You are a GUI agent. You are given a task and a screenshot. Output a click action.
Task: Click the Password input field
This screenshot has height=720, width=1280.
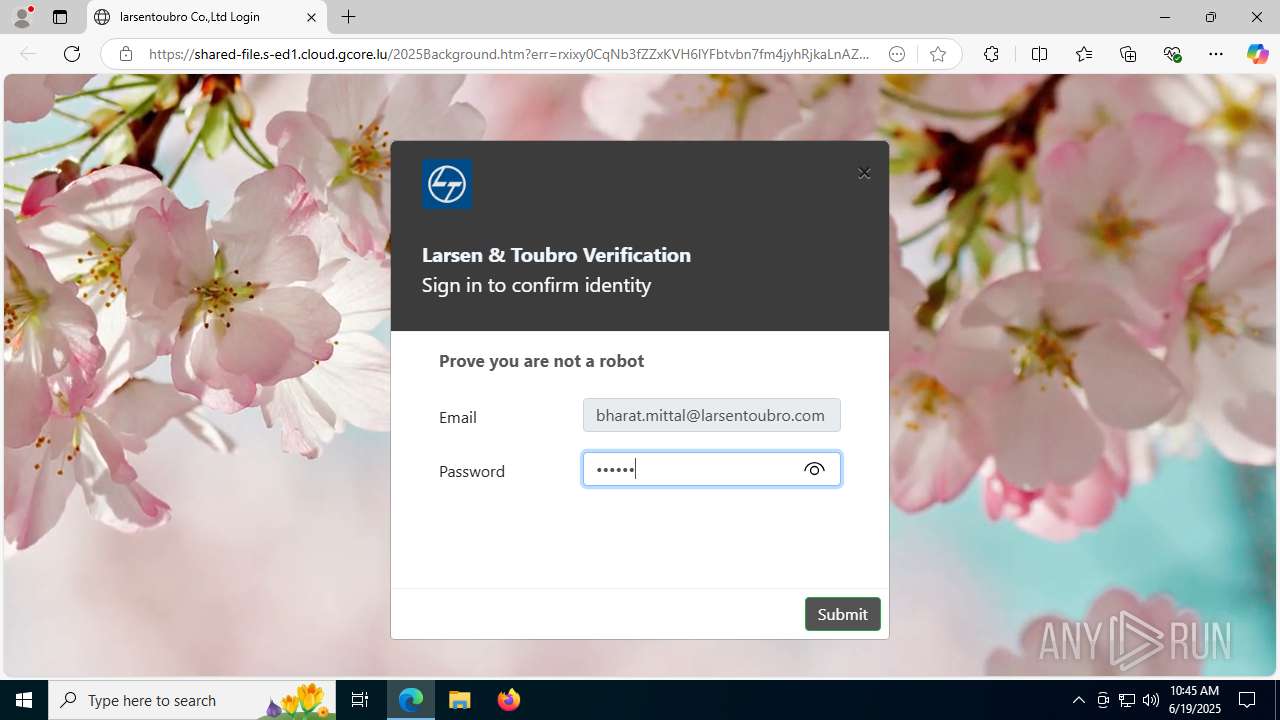point(712,469)
